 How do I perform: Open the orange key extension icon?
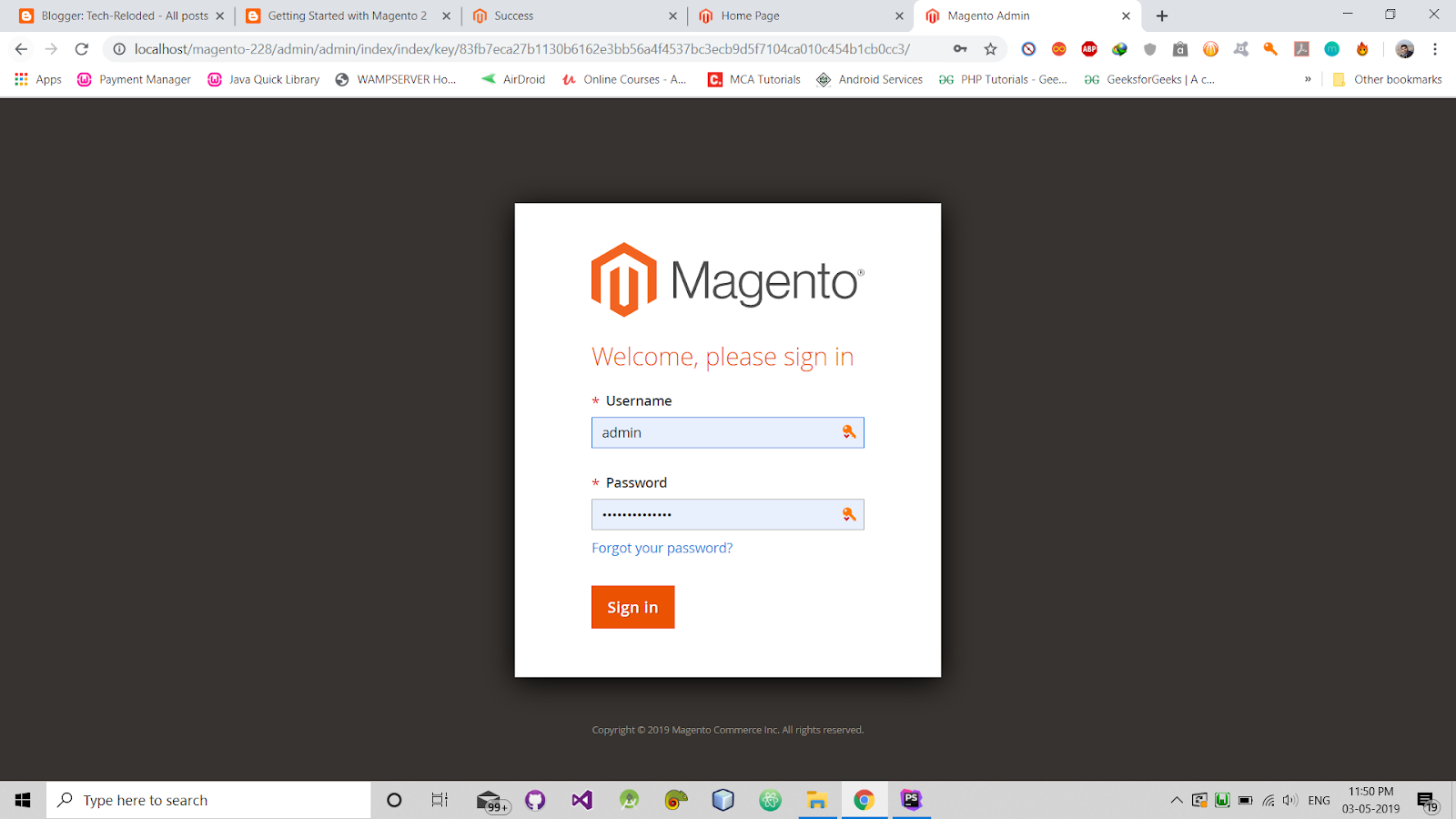point(1270,49)
